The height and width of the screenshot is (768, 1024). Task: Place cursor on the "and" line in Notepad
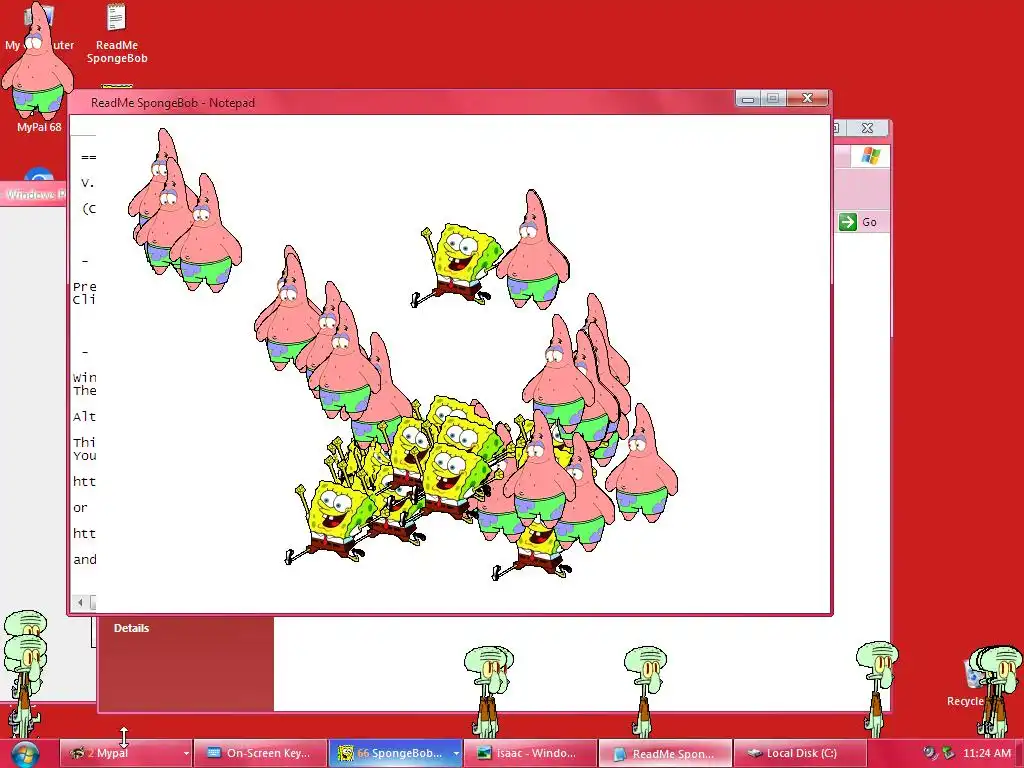[x=85, y=560]
